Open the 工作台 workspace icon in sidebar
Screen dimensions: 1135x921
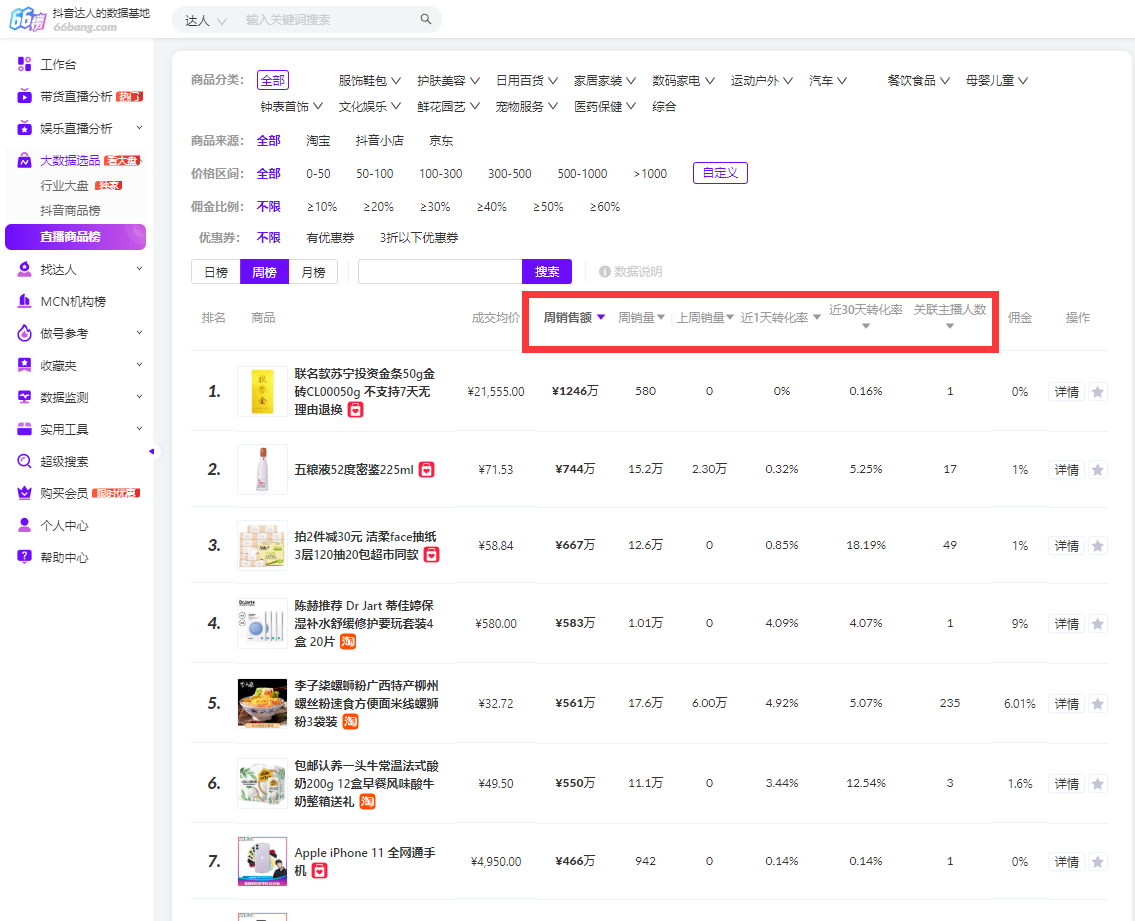click(22, 64)
